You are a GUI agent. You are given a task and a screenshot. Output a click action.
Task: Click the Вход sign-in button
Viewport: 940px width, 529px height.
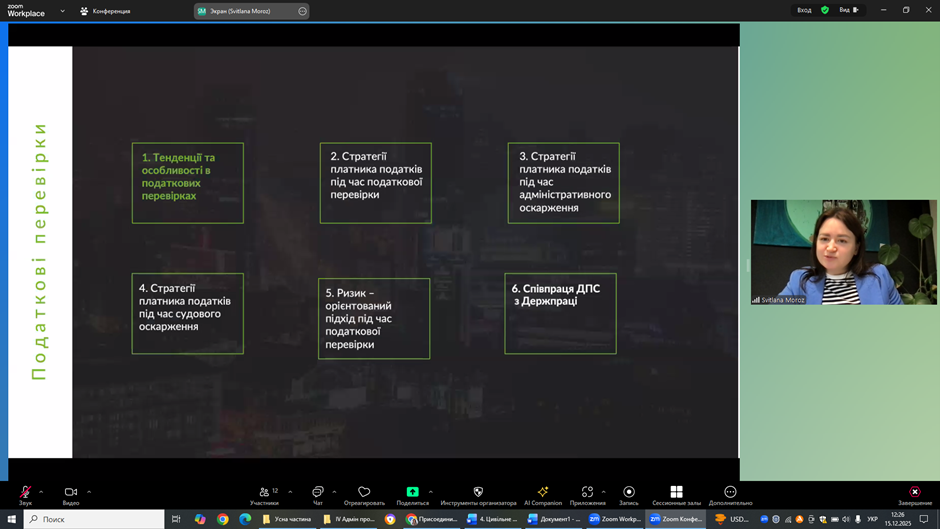[804, 10]
